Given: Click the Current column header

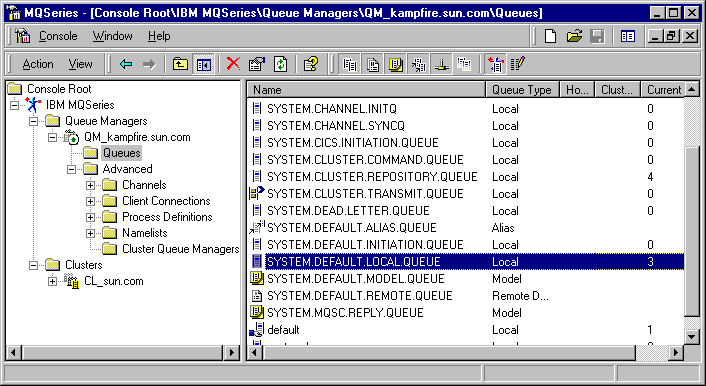Looking at the screenshot, I should click(x=663, y=90).
